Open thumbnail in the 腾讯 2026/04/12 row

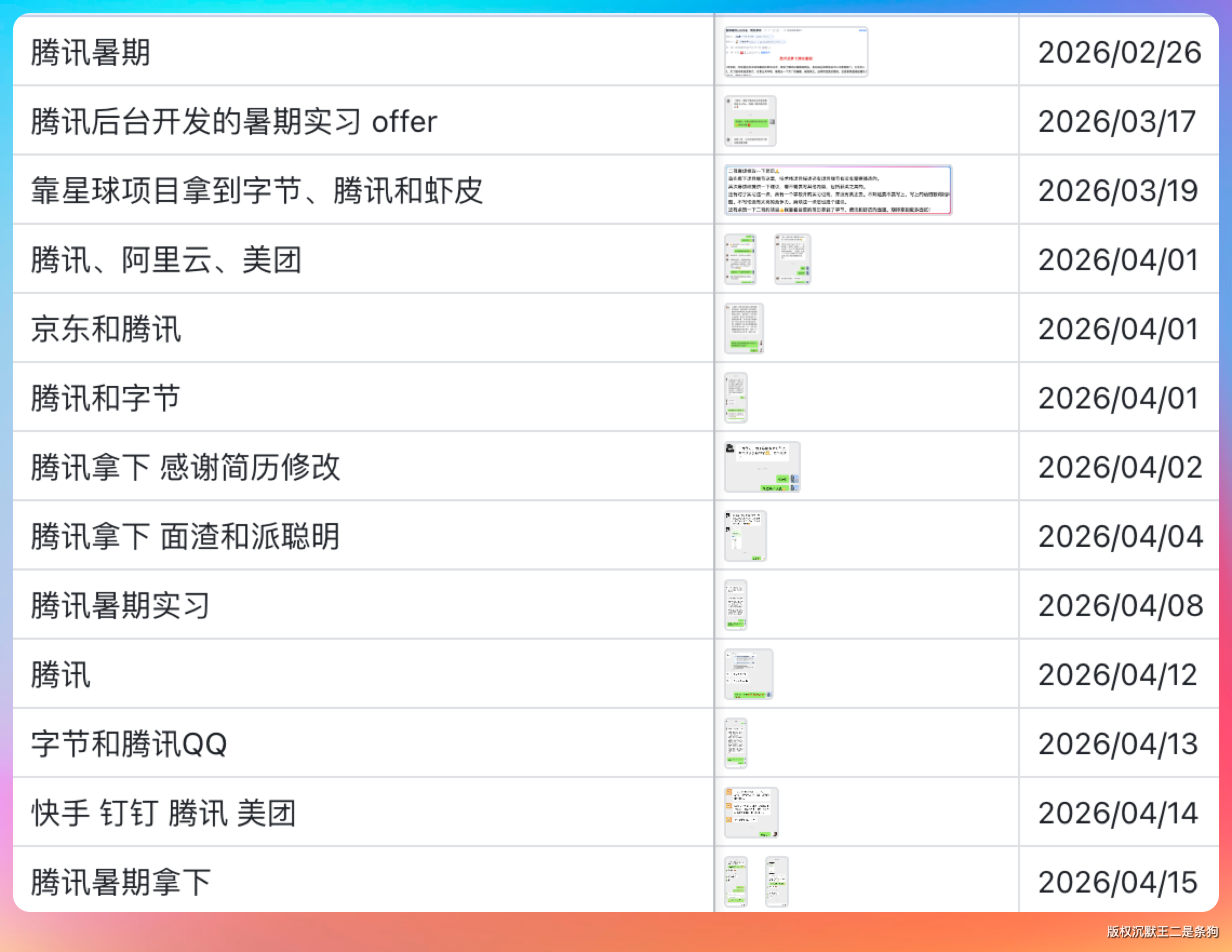[x=748, y=674]
